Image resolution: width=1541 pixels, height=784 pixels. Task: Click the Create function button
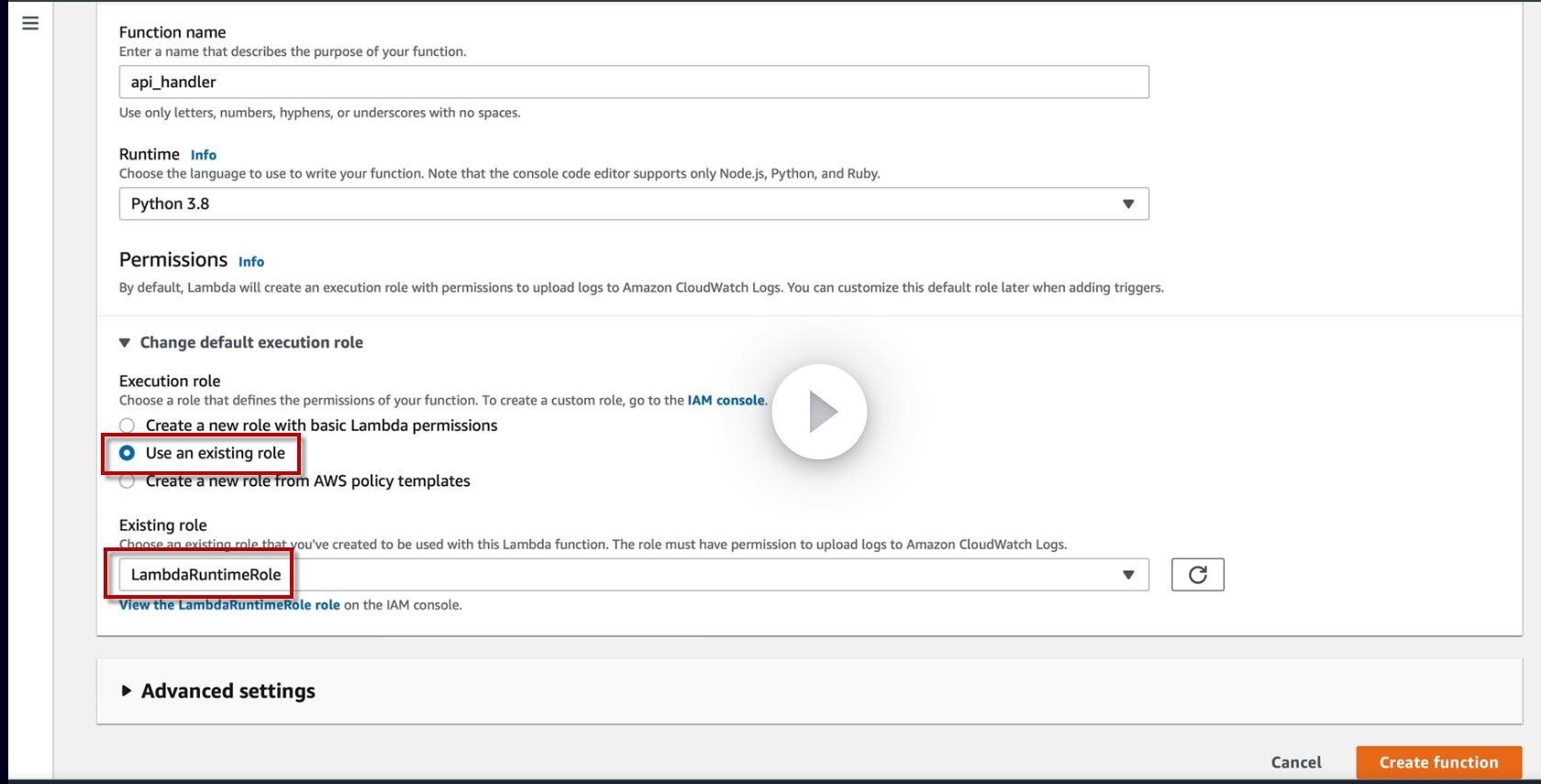(1438, 762)
